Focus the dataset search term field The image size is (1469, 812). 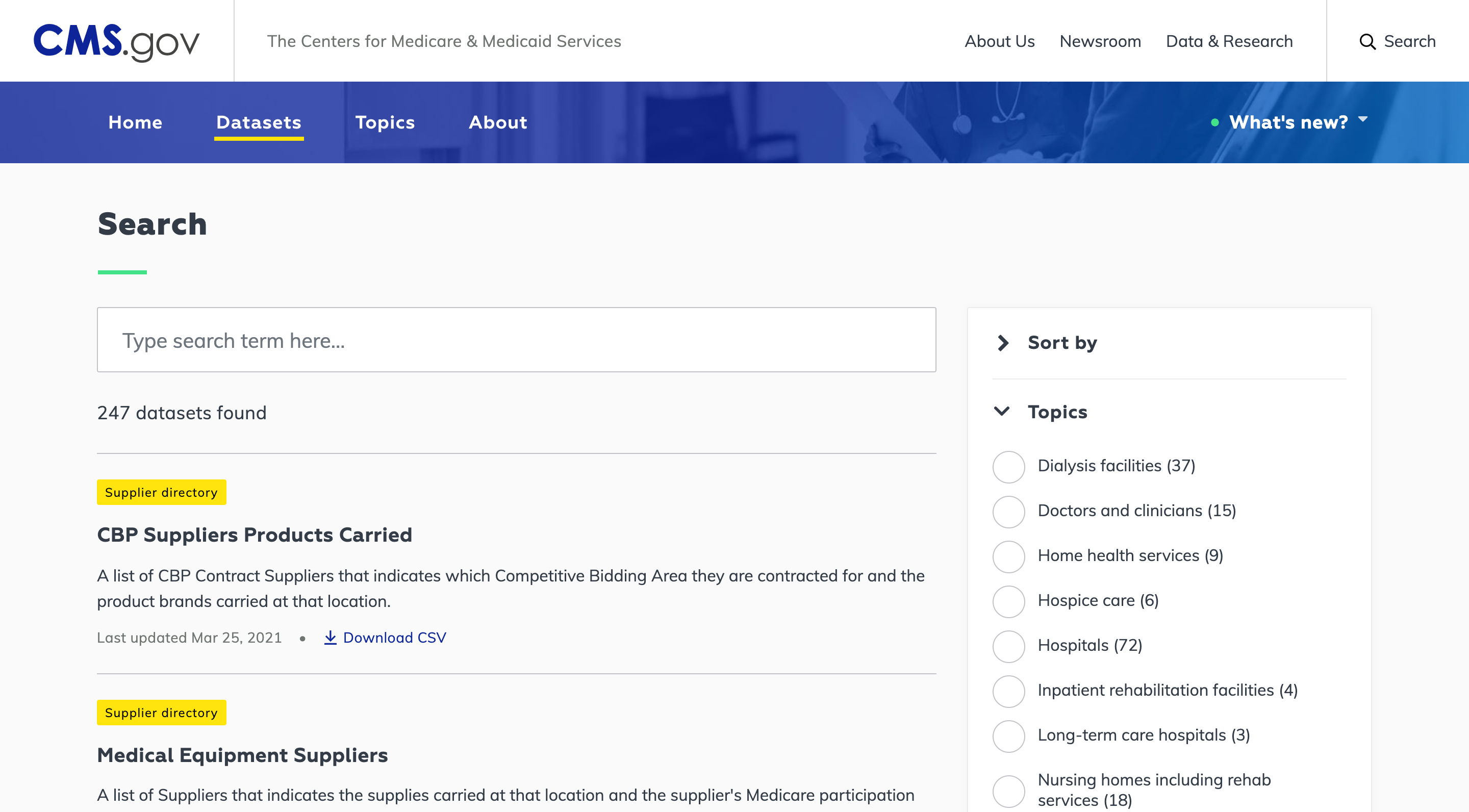(516, 340)
